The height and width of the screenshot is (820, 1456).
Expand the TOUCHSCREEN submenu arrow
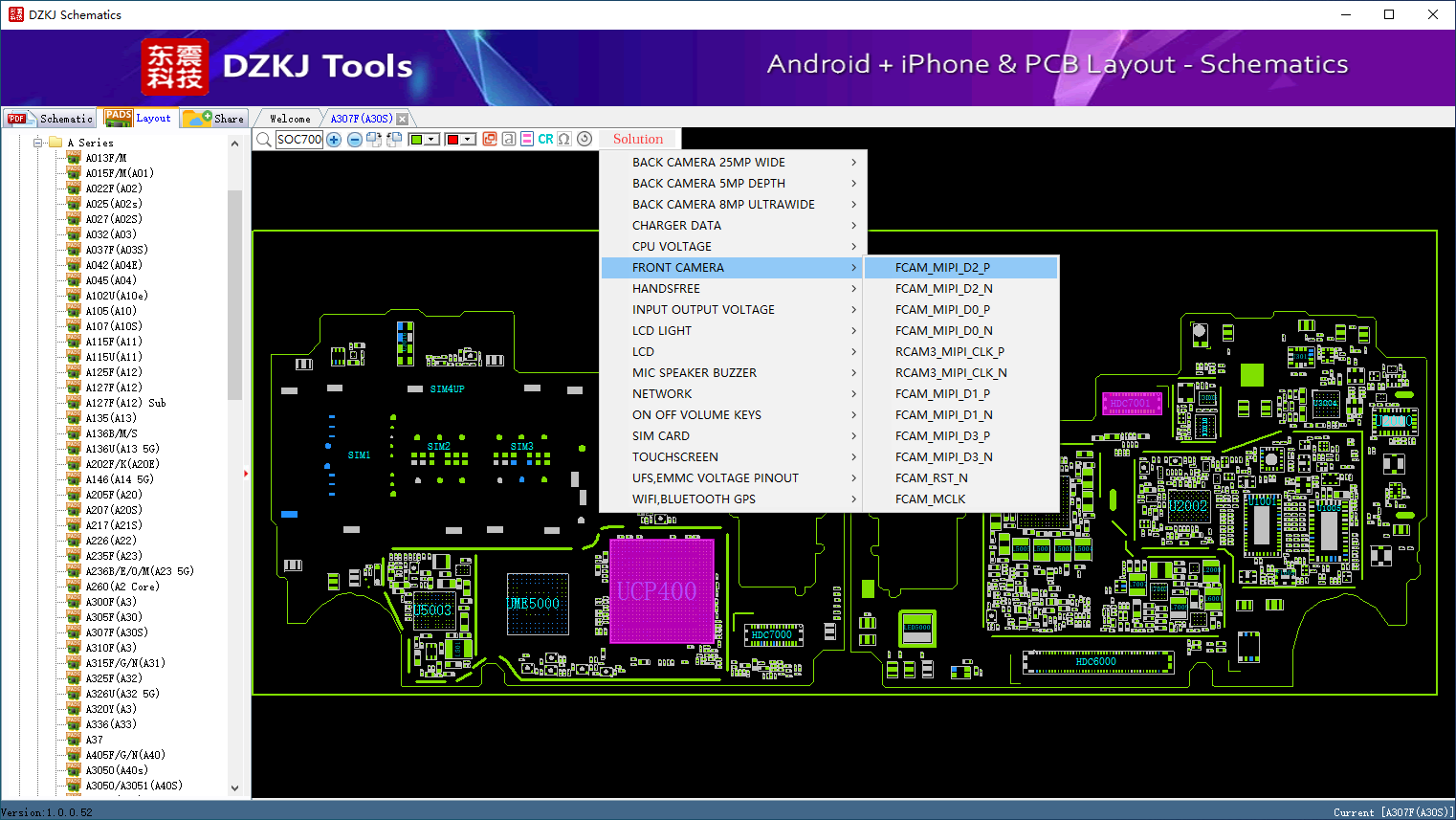coord(853,457)
